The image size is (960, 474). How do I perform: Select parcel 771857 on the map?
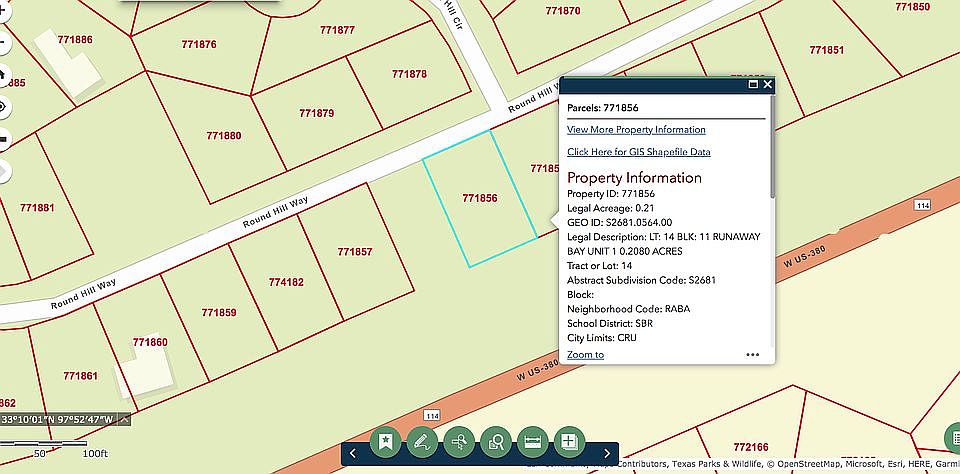coord(354,252)
